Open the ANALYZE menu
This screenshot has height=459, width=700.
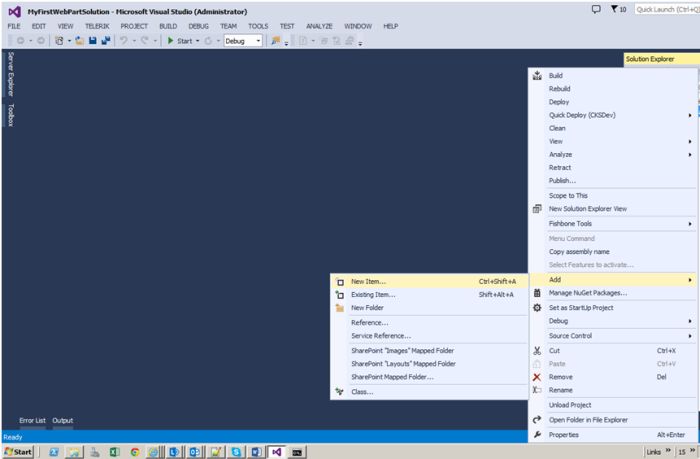pyautogui.click(x=319, y=26)
